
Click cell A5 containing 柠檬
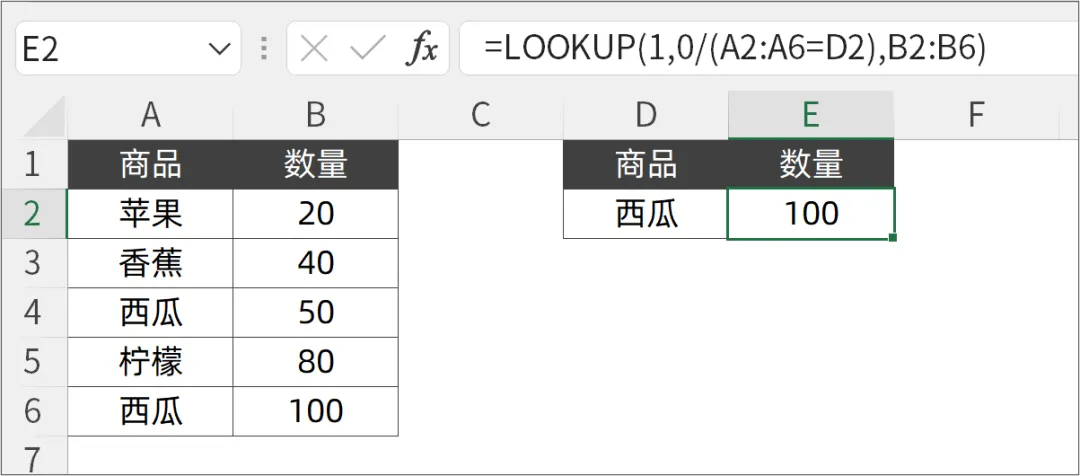(150, 361)
